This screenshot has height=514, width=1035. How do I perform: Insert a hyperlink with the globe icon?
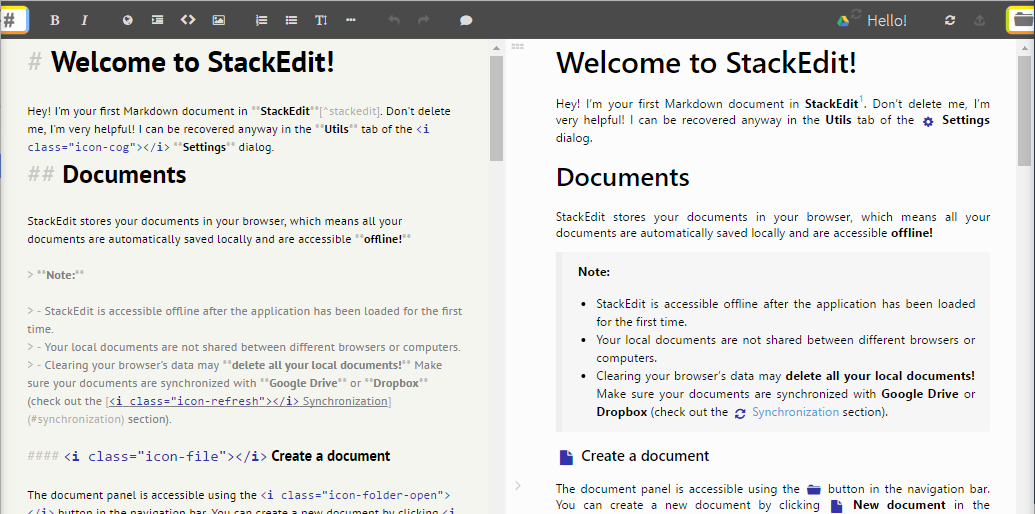coord(128,20)
